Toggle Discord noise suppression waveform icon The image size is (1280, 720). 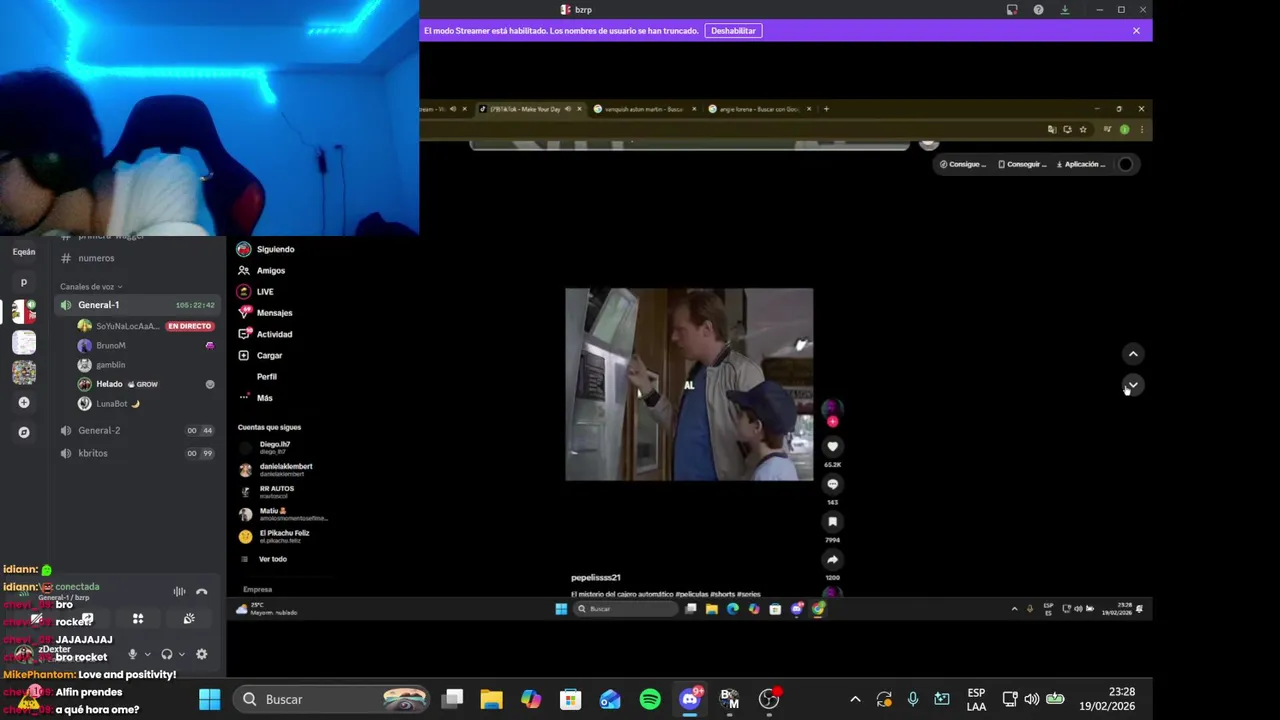(x=179, y=592)
